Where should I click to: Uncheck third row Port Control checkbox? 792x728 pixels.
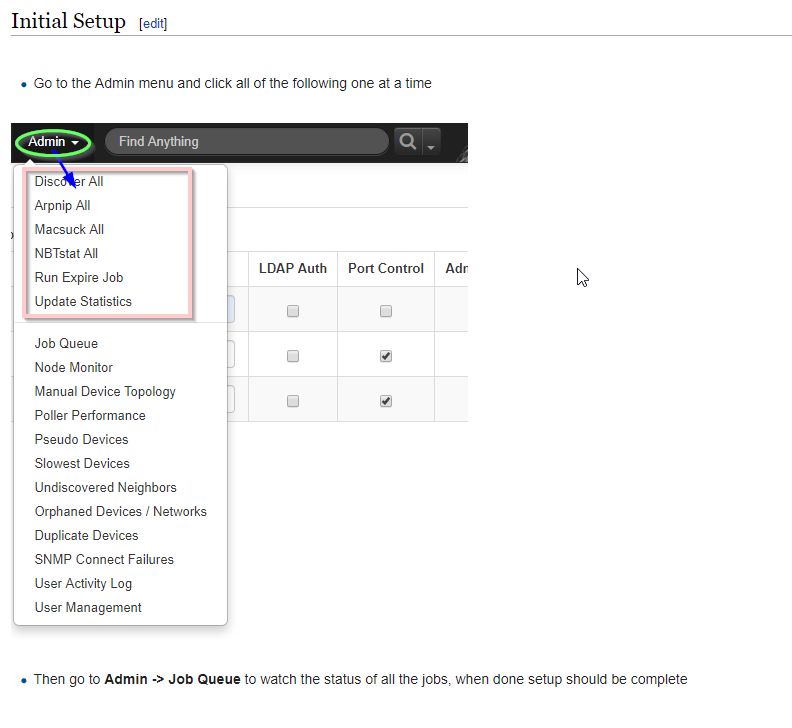point(386,401)
